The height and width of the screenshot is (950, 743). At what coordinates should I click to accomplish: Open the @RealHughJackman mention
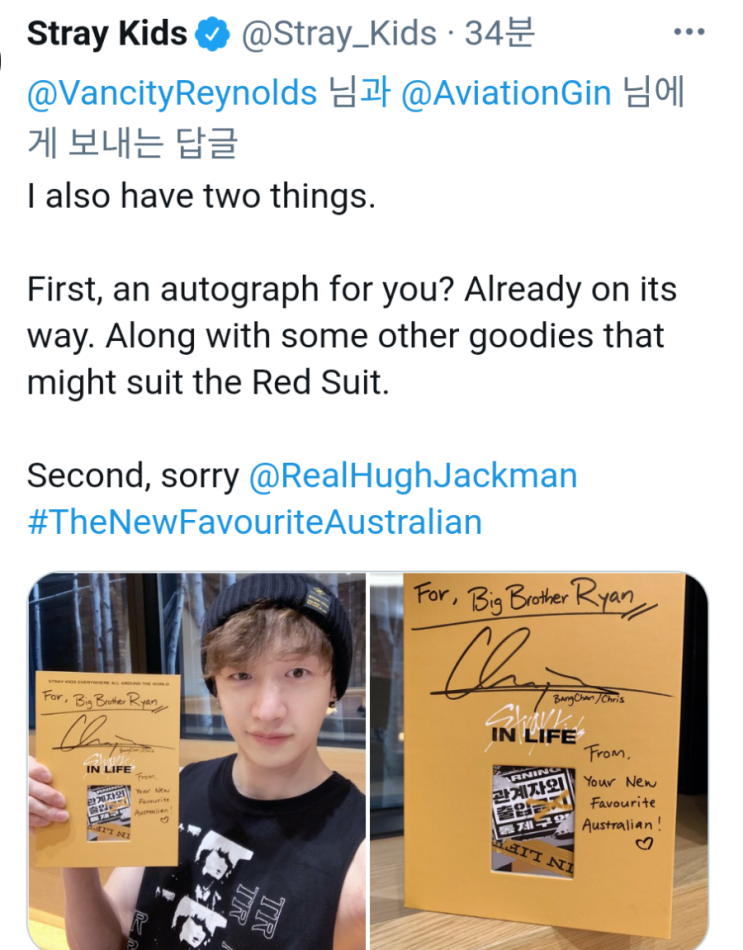click(413, 476)
